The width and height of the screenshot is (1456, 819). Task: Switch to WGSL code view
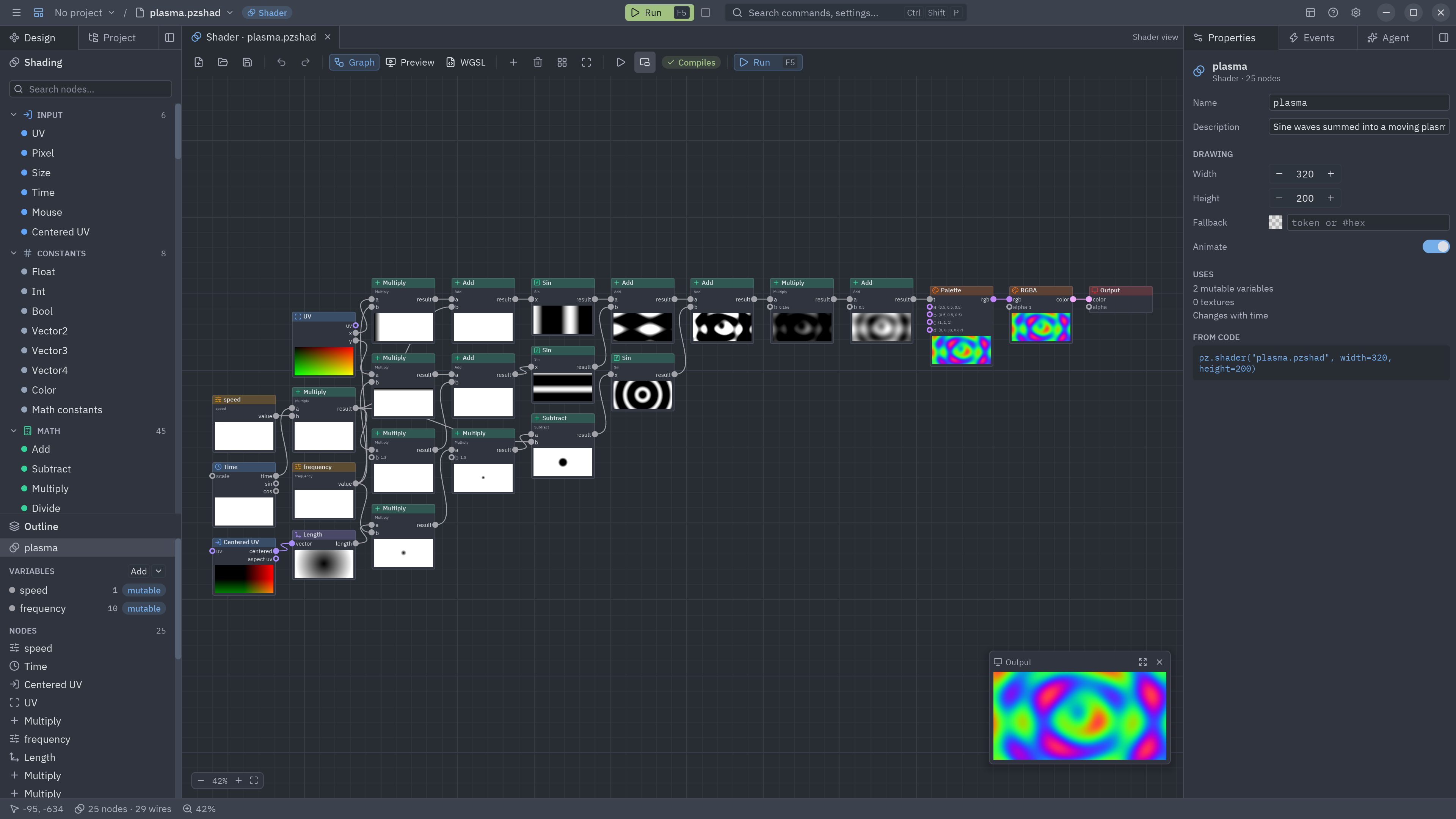[x=466, y=62]
